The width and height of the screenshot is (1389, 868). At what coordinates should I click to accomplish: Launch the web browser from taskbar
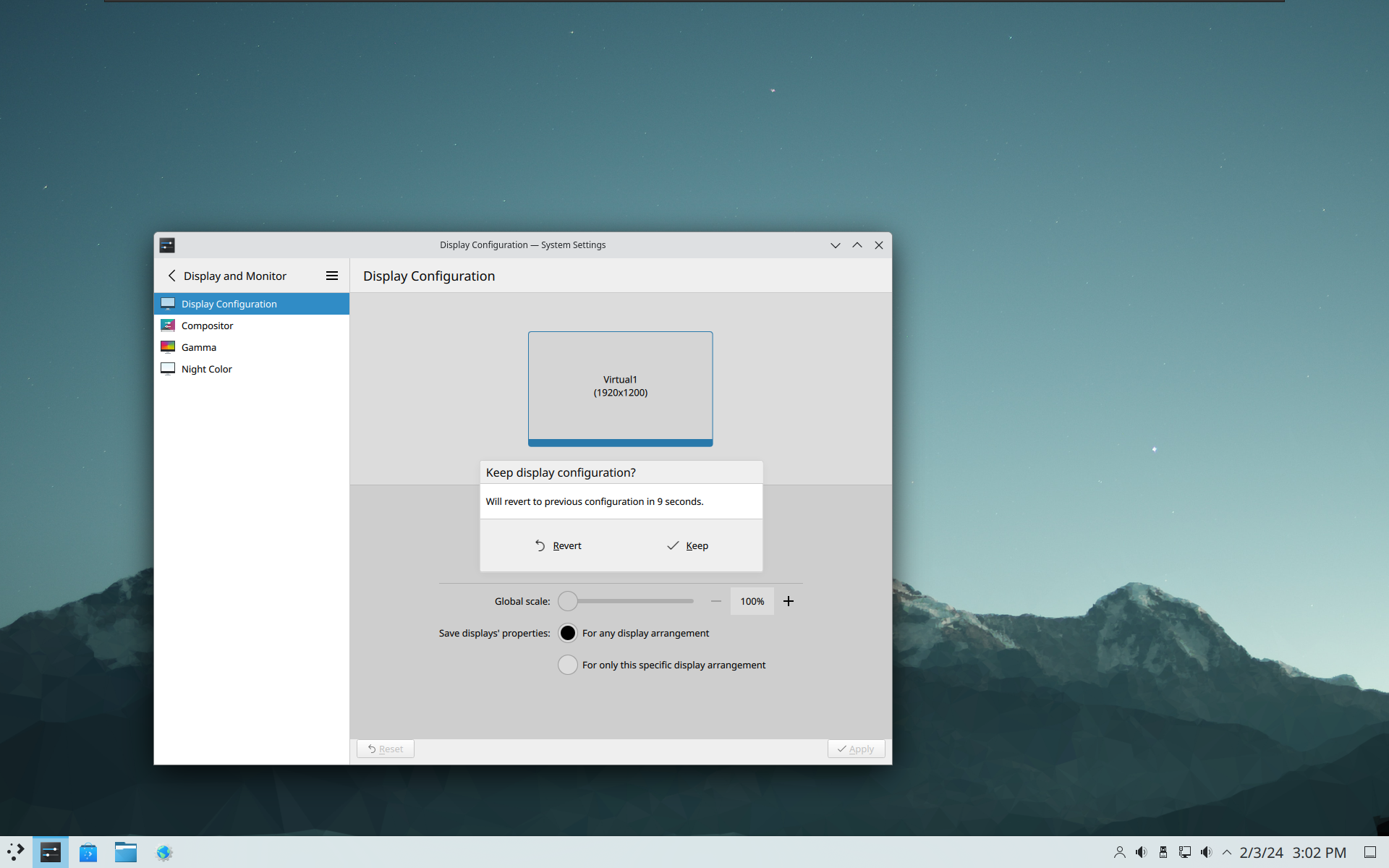164,853
